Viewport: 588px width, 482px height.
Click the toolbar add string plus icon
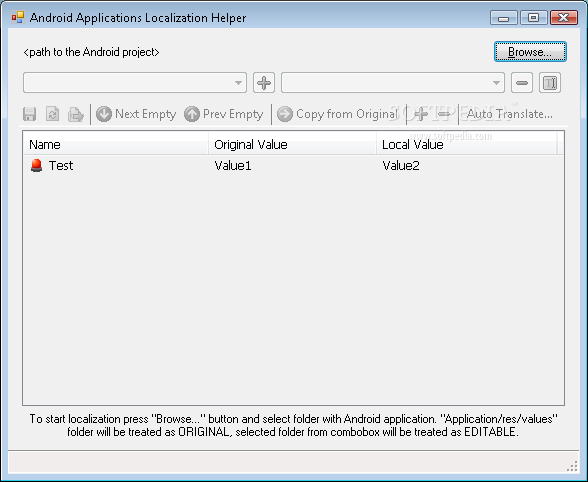[421, 114]
